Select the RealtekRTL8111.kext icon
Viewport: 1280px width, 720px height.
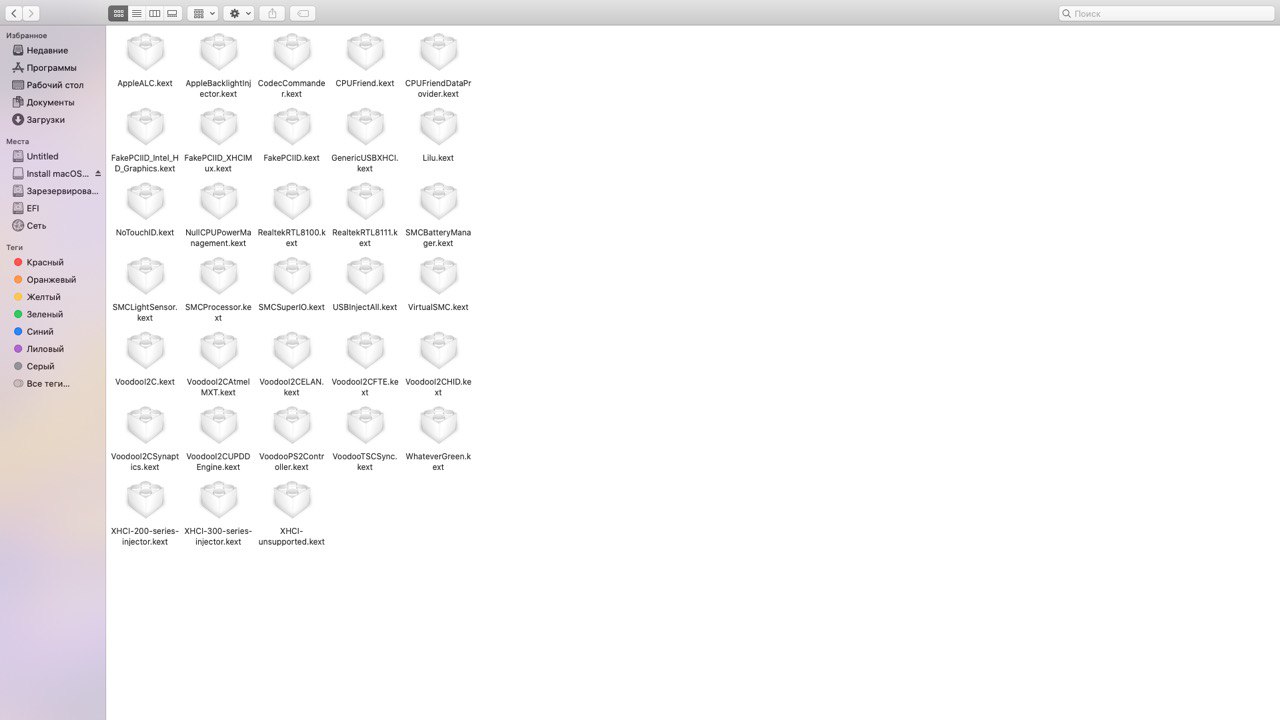(365, 201)
